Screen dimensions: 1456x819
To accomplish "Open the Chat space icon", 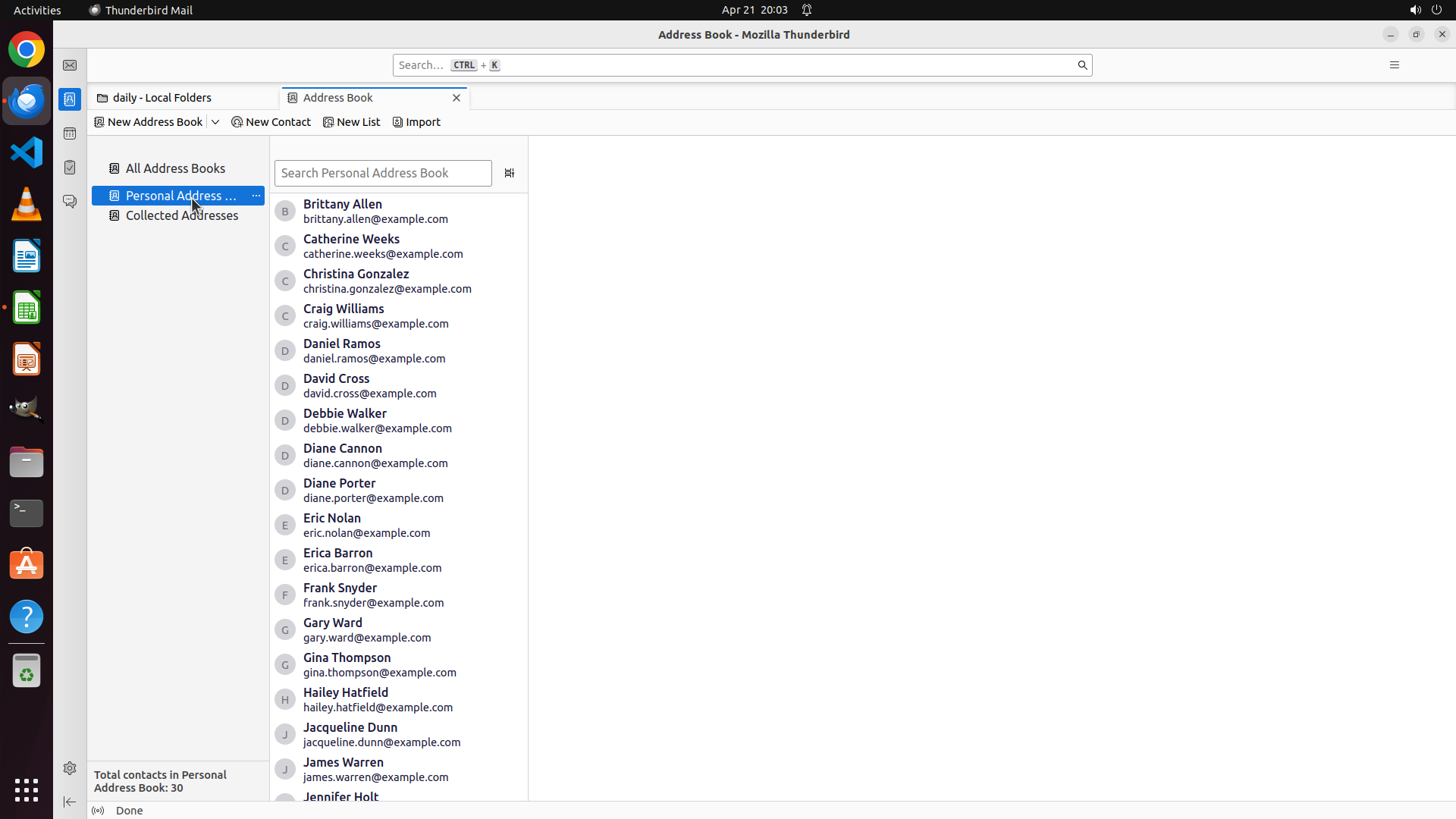I will coord(70,202).
